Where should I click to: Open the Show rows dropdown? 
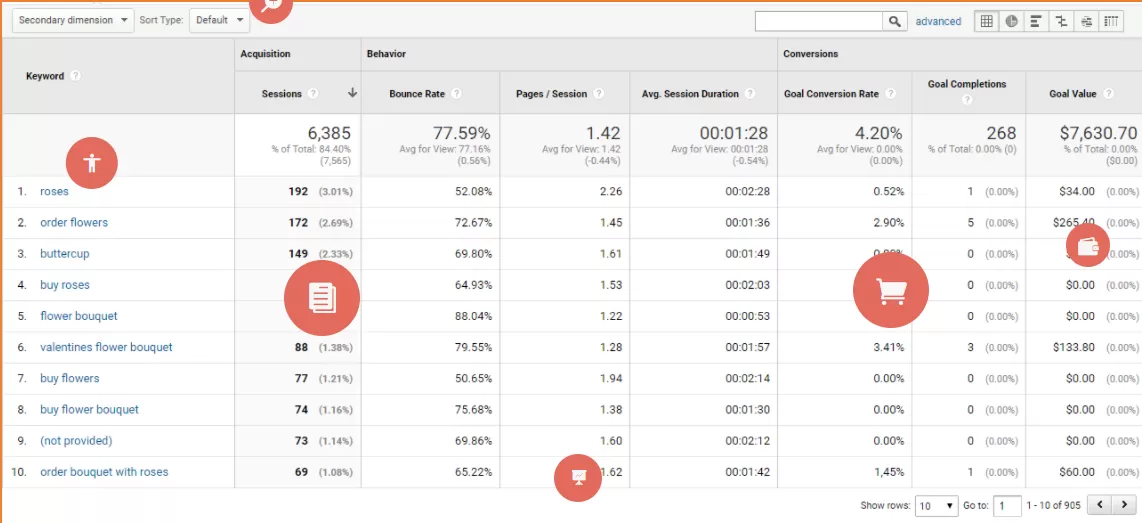pyautogui.click(x=936, y=506)
